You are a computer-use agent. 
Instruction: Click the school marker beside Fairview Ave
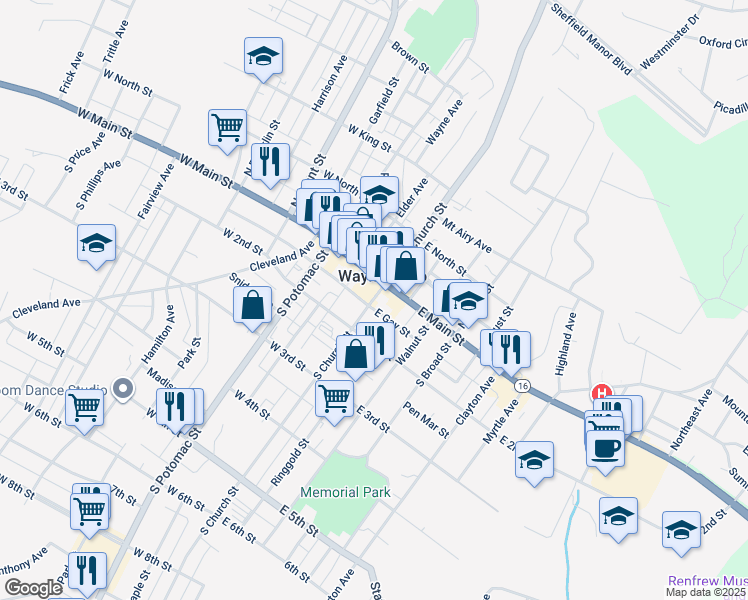pyautogui.click(x=96, y=243)
